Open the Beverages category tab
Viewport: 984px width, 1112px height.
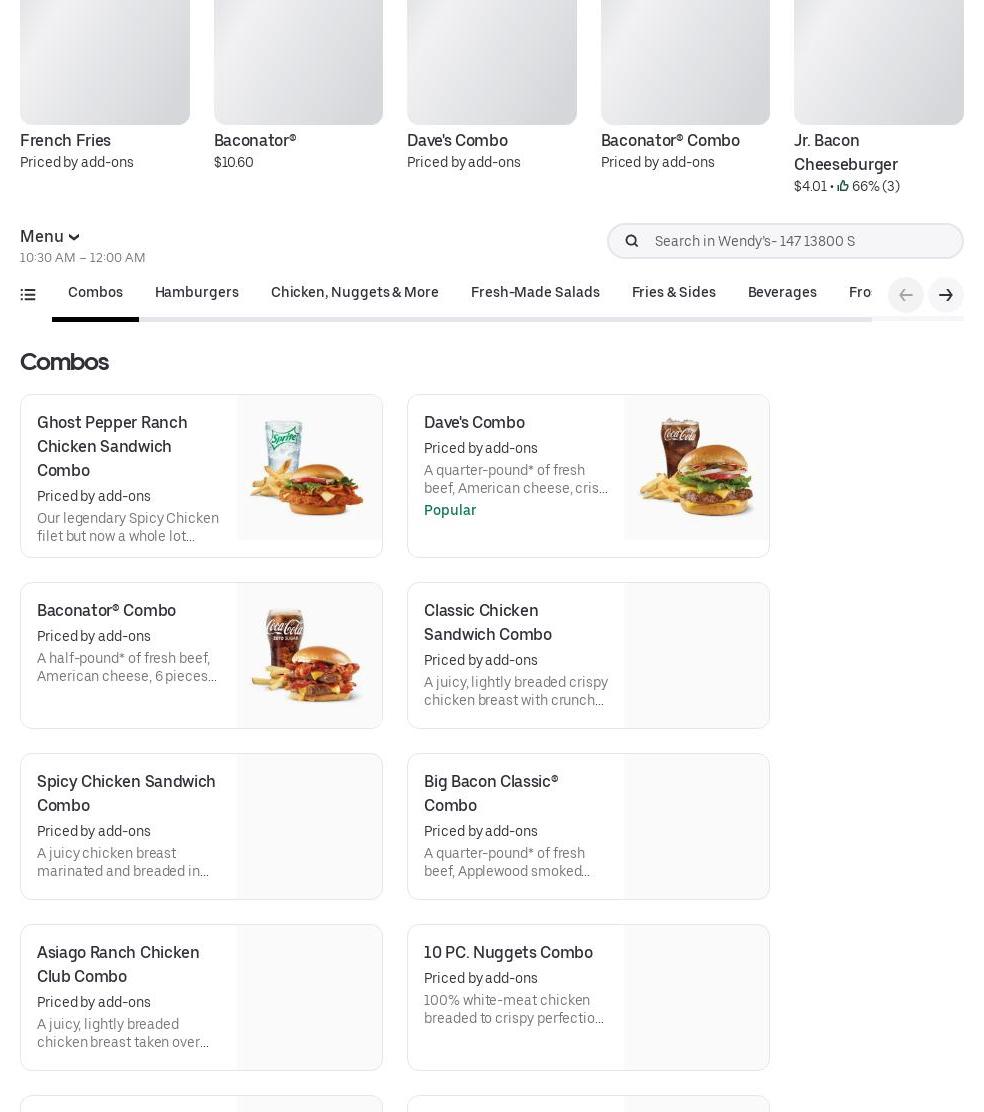[x=782, y=292]
